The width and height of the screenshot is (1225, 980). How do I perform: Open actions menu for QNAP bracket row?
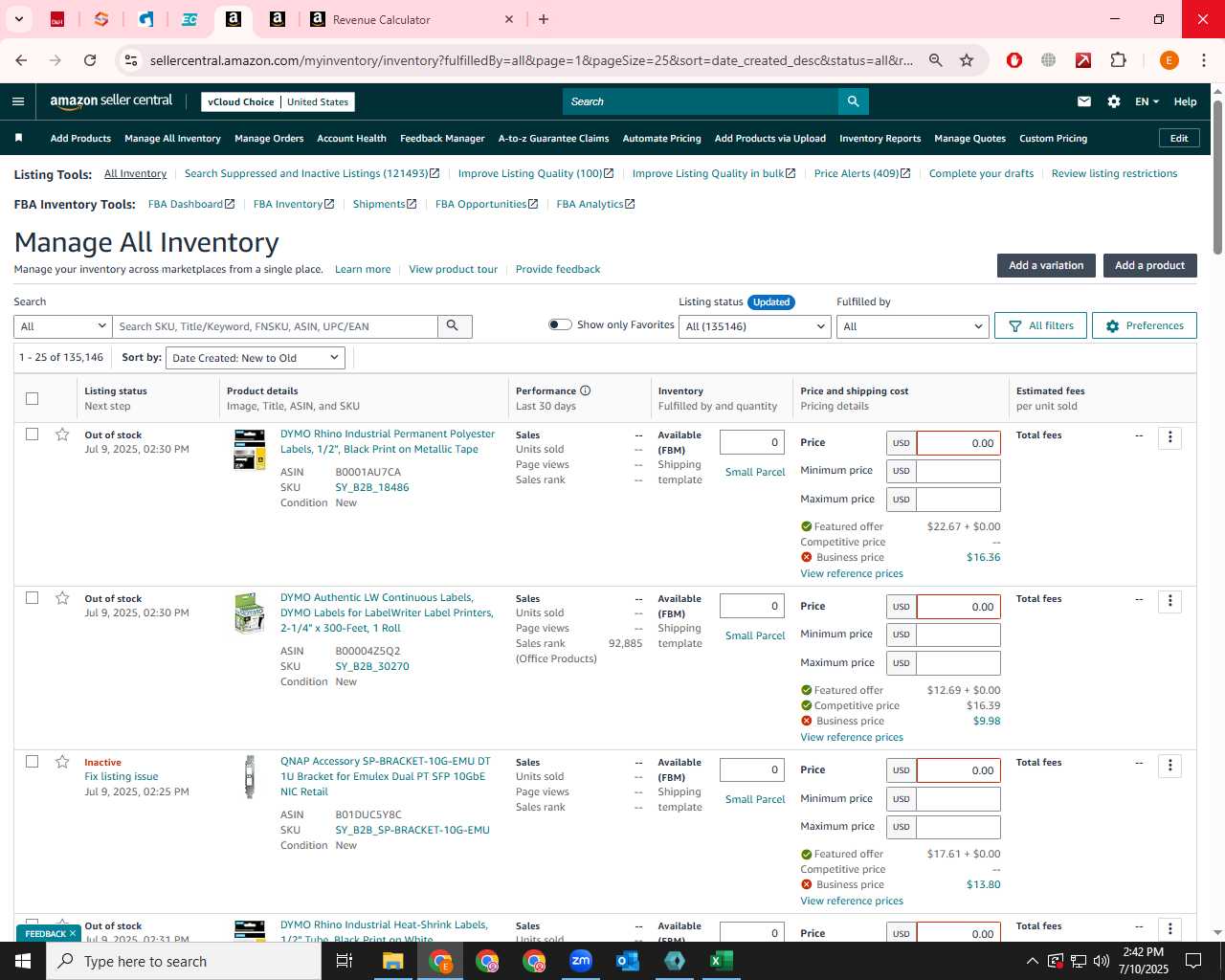point(1169,766)
